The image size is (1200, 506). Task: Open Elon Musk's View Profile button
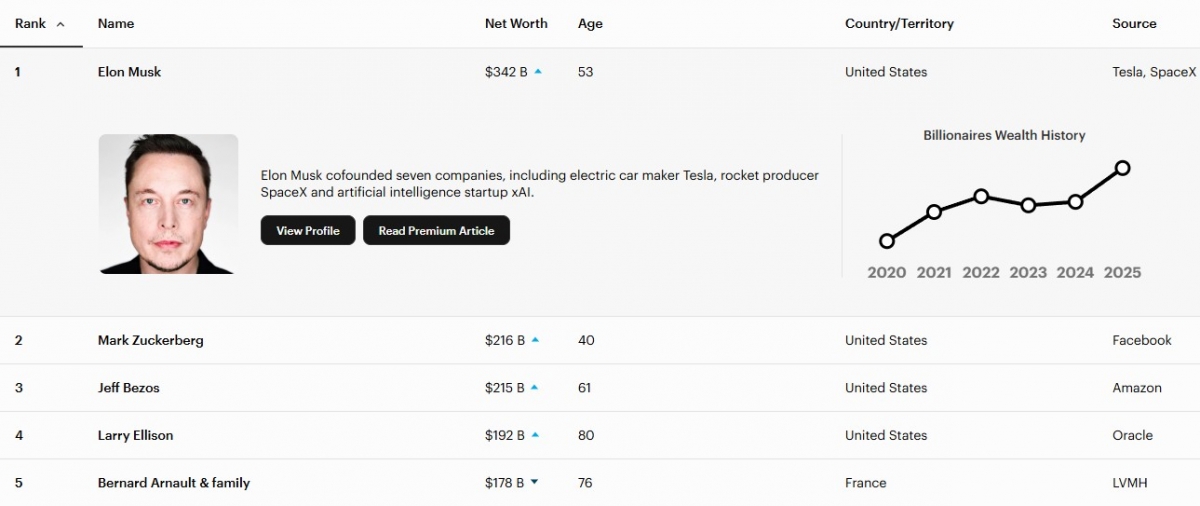[308, 230]
